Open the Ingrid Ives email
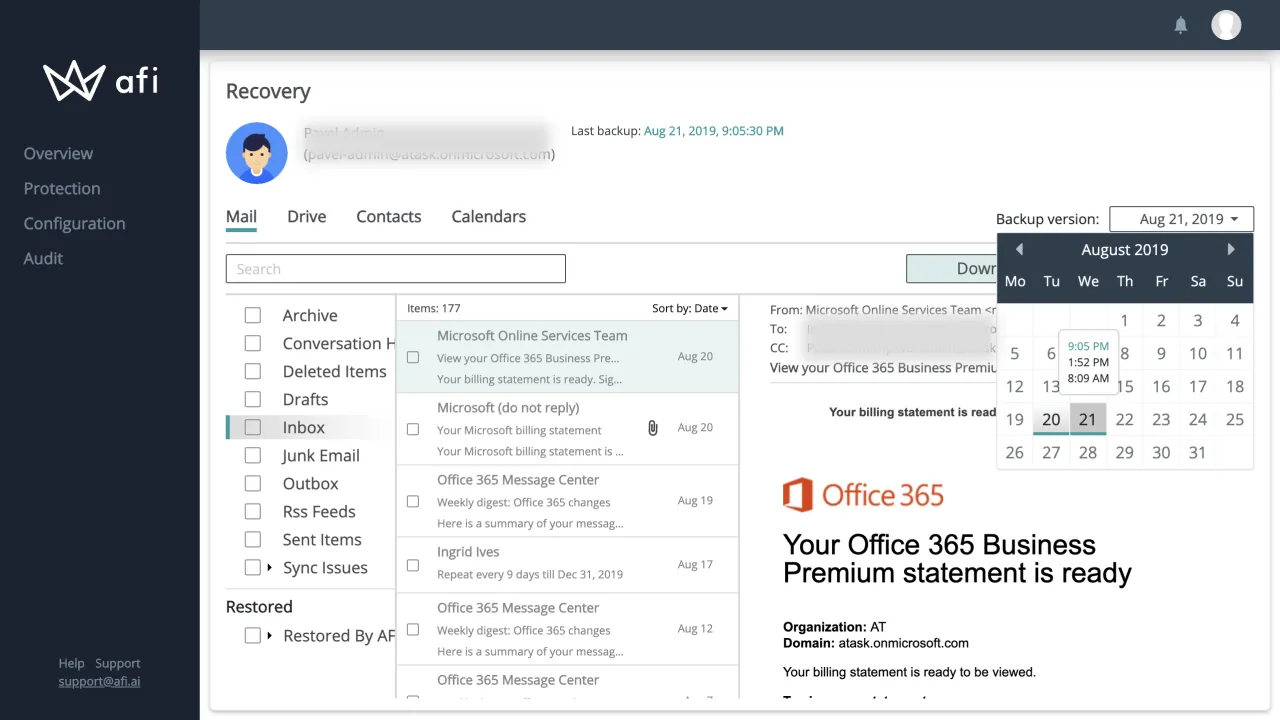The width and height of the screenshot is (1280, 720). (x=567, y=565)
